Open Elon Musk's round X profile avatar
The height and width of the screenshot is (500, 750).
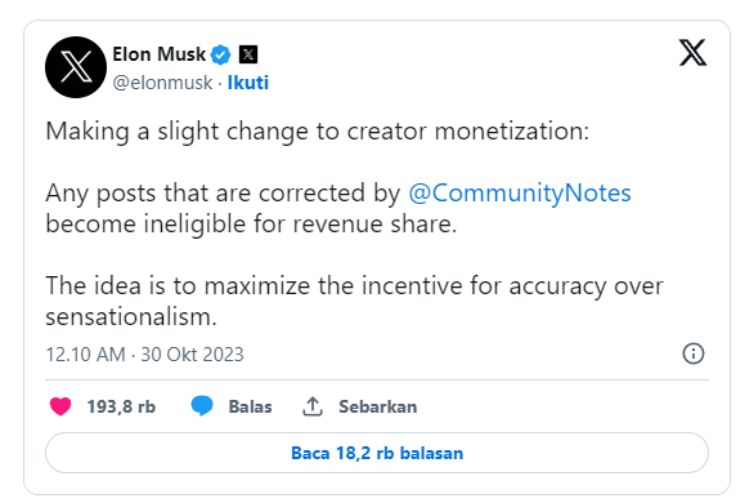tap(76, 67)
